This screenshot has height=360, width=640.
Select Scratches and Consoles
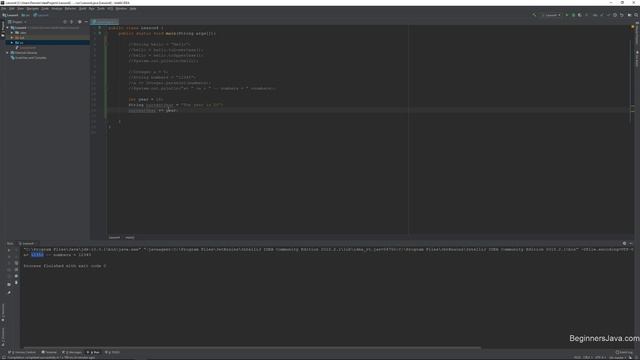[29, 58]
